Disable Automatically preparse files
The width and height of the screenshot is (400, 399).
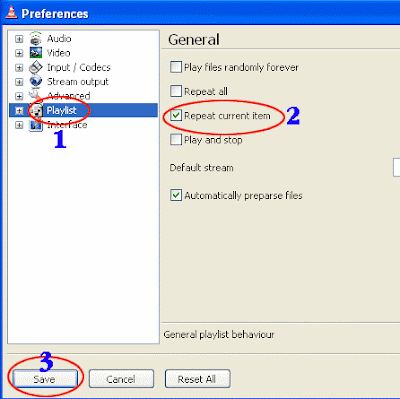point(176,195)
